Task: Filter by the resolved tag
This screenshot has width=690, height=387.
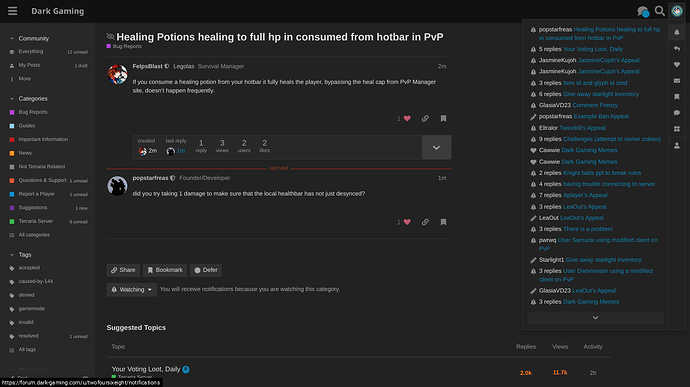Action: (28, 336)
